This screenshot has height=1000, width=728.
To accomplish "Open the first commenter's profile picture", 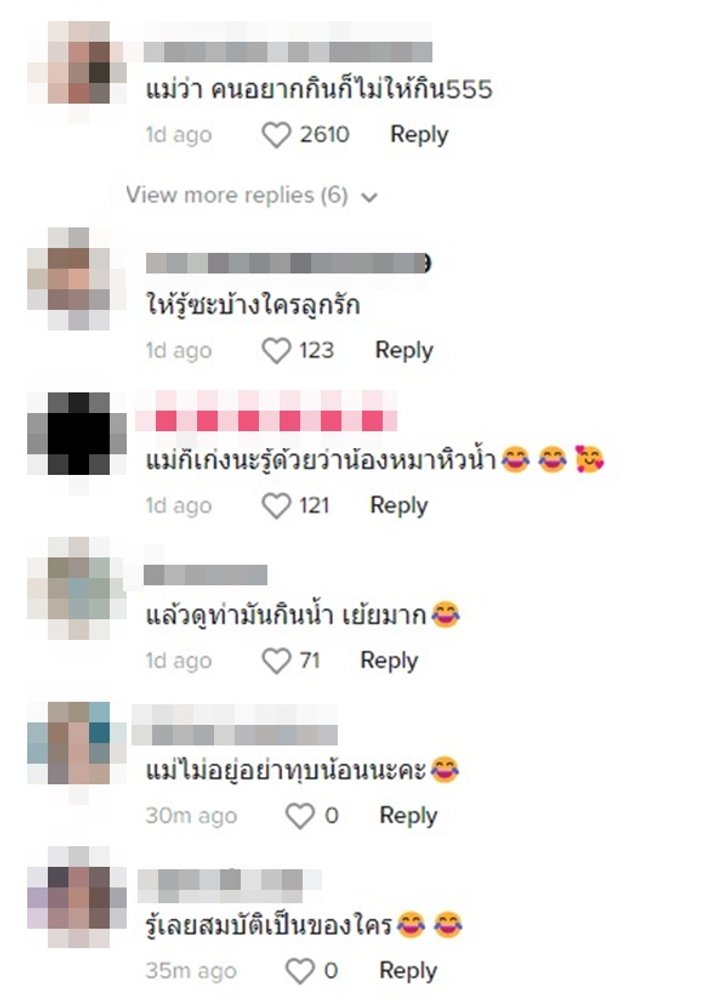I will 78,64.
